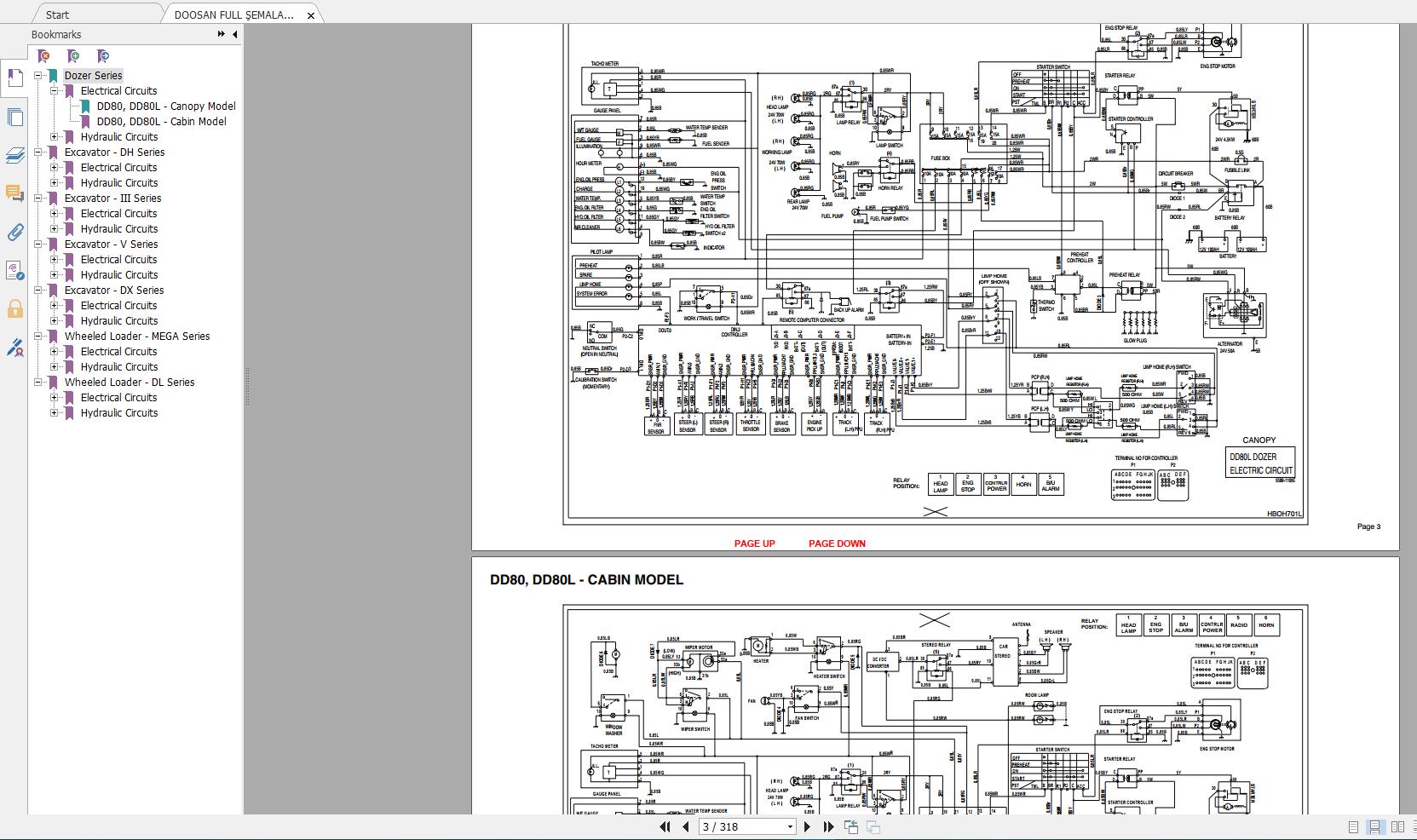Open the Layers panel in the sidebar
The image size is (1417, 840).
point(14,154)
